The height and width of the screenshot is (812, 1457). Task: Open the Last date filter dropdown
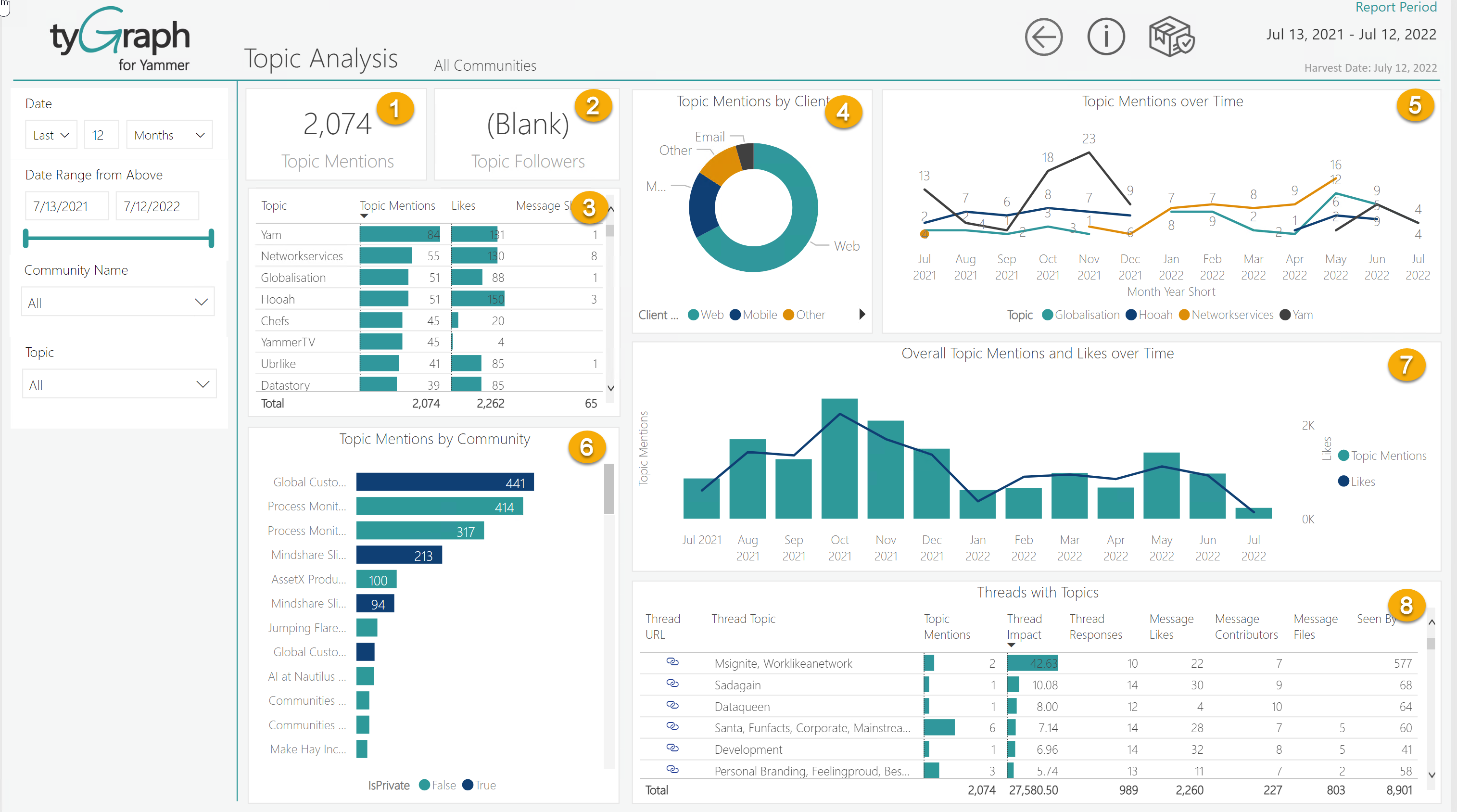(x=51, y=135)
